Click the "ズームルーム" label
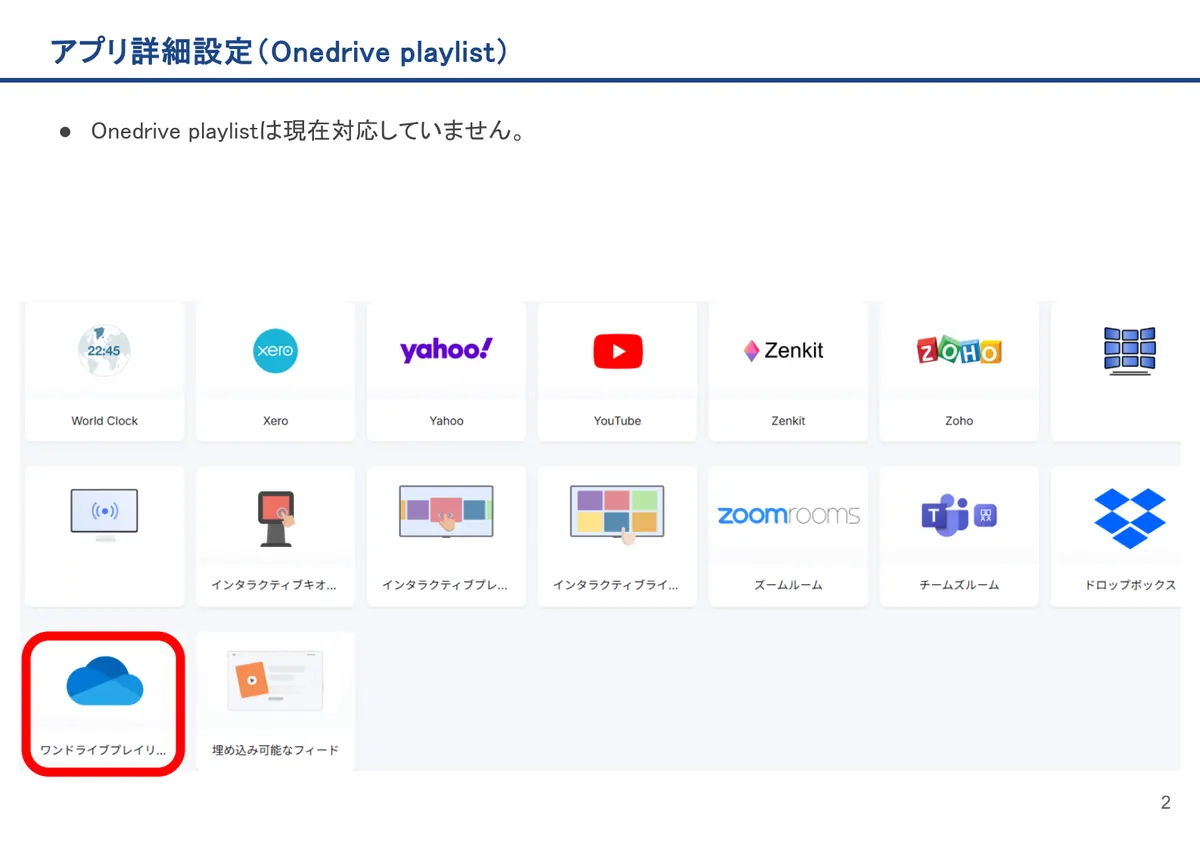The height and width of the screenshot is (849, 1200). coord(788,585)
